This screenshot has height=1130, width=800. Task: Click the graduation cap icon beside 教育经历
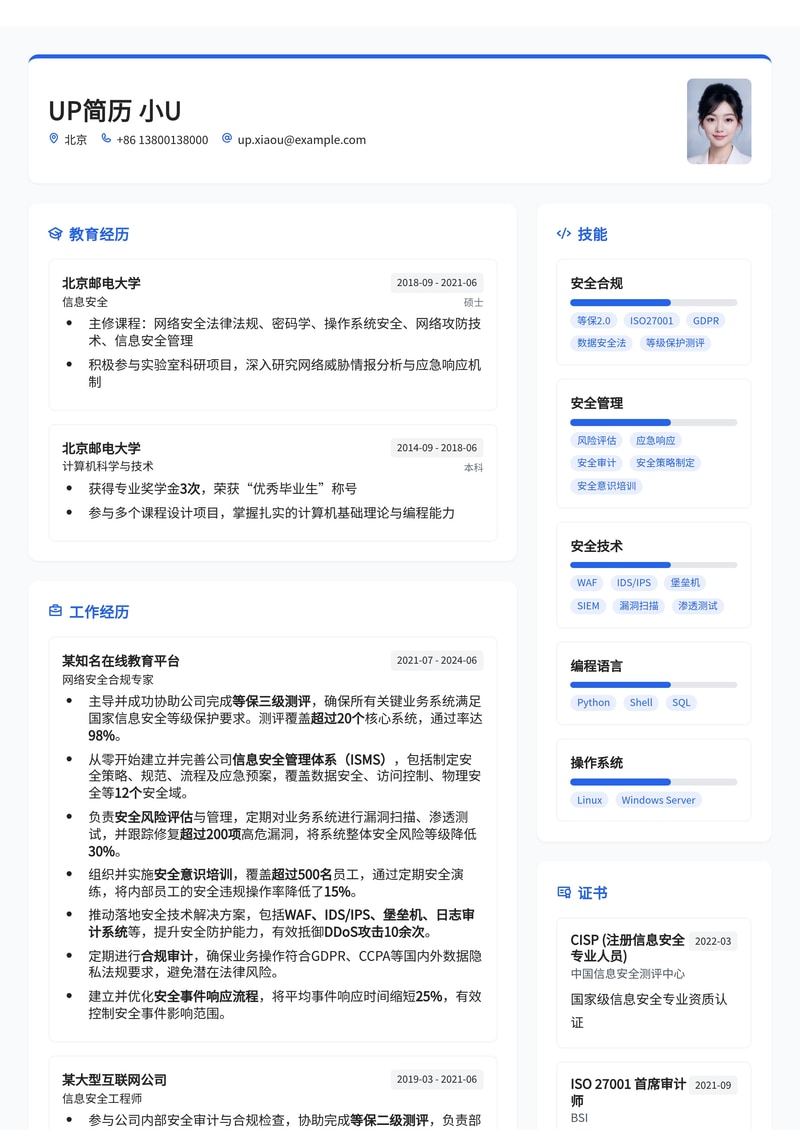coord(54,234)
